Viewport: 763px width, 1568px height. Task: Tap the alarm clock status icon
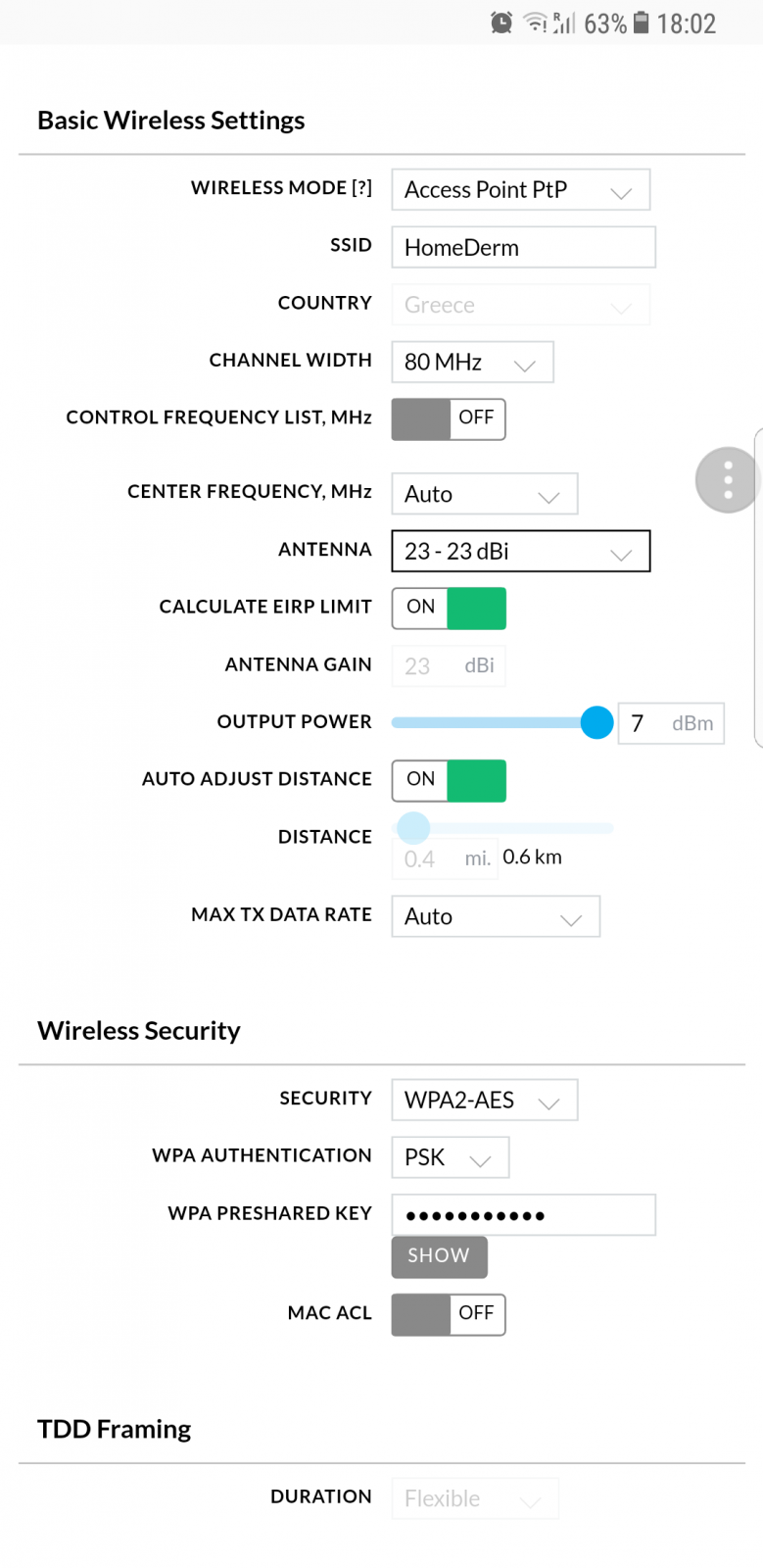point(501,23)
